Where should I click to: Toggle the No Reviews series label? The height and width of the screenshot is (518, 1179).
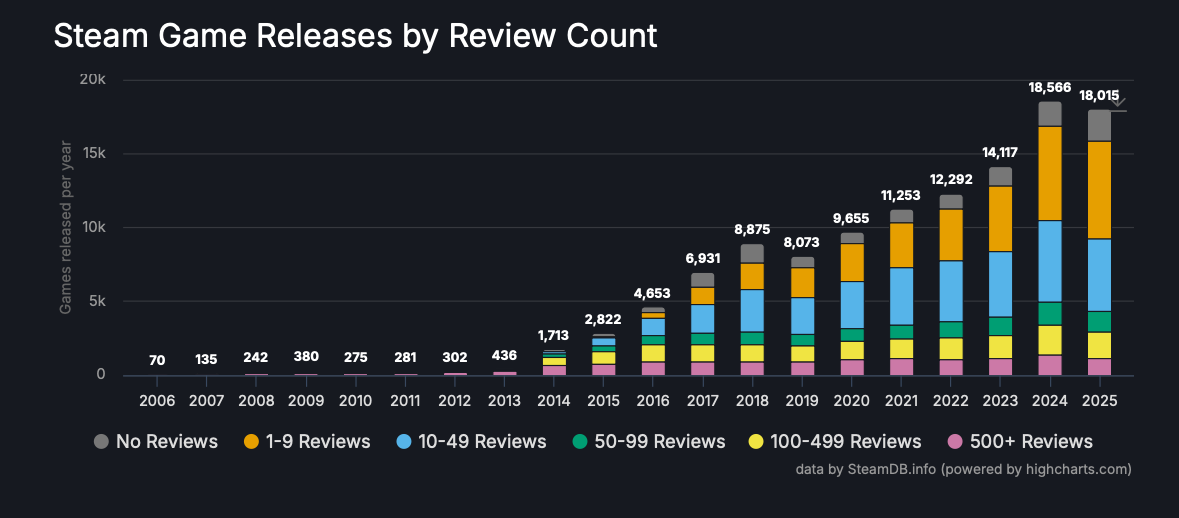pos(166,442)
